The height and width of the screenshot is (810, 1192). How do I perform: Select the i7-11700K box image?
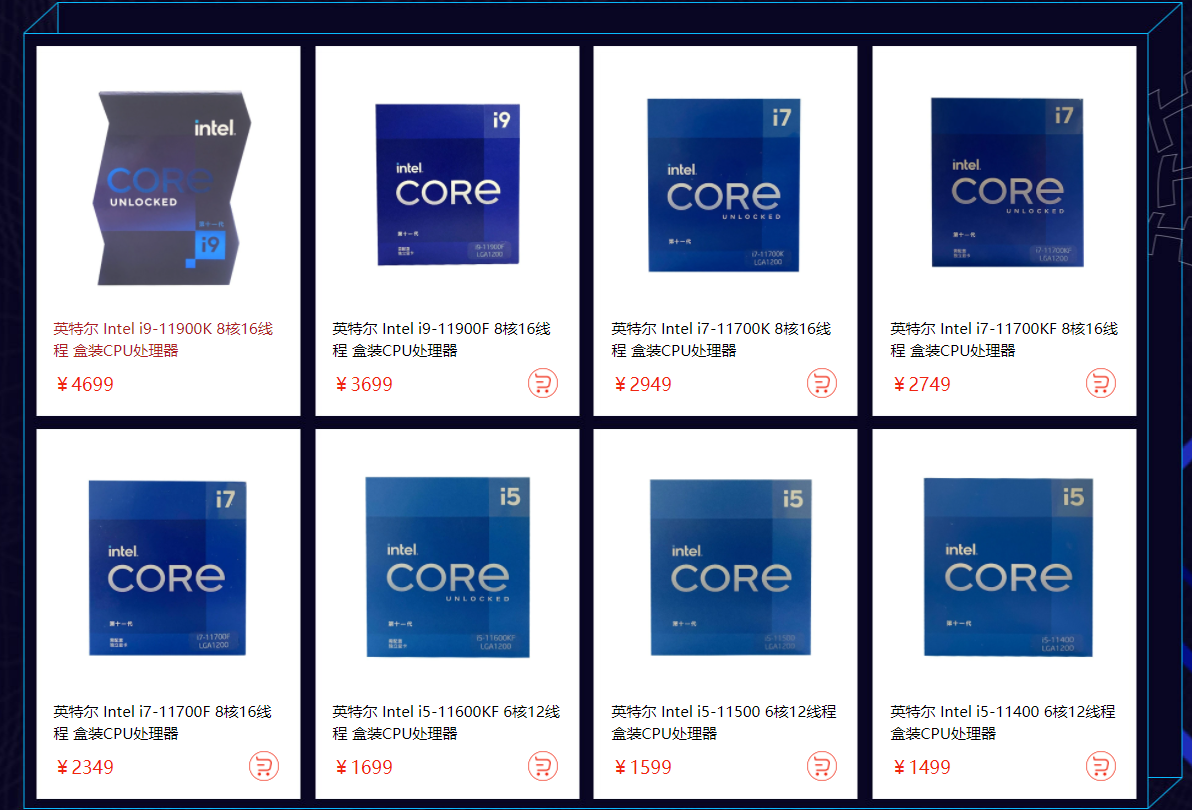(x=724, y=185)
